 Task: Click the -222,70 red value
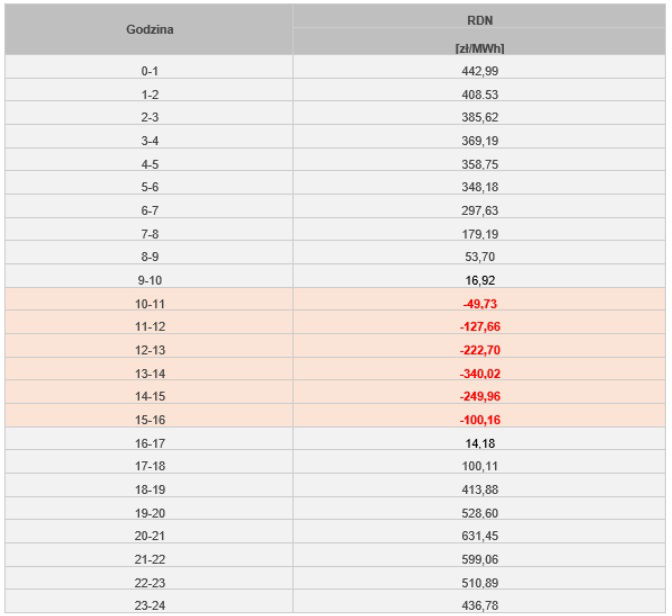(x=483, y=349)
